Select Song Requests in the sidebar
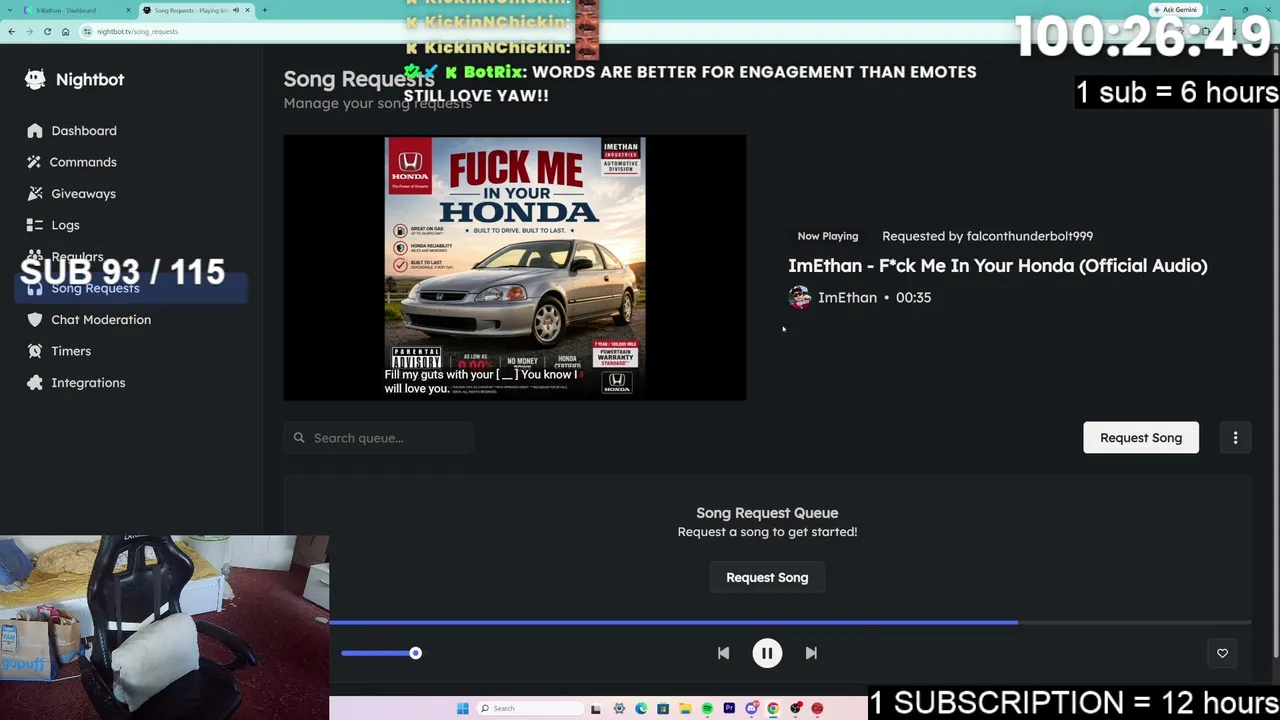Viewport: 1280px width, 720px height. (x=131, y=288)
